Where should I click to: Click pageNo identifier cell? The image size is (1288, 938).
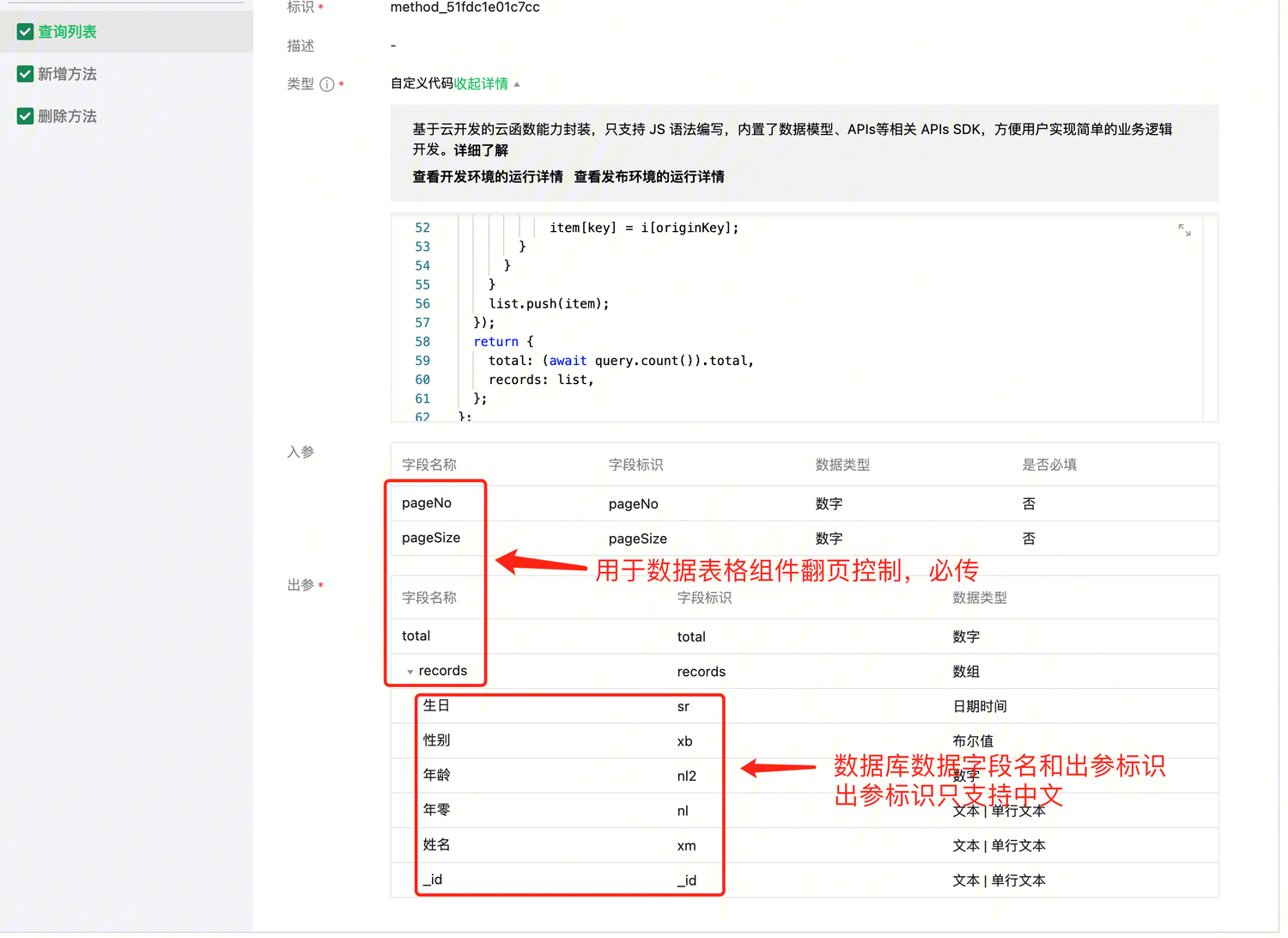634,503
